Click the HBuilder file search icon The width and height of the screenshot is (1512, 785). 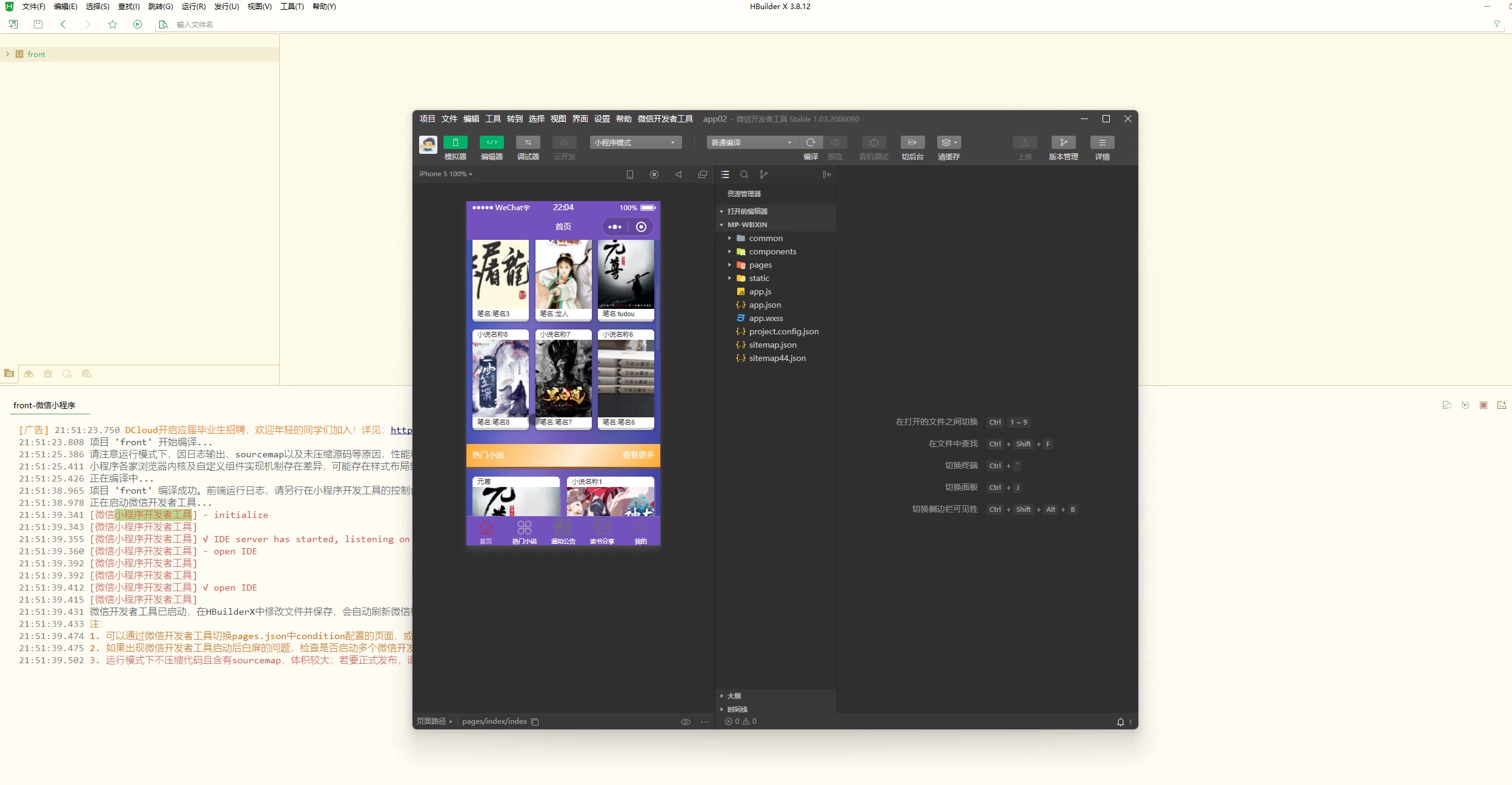coord(163,24)
